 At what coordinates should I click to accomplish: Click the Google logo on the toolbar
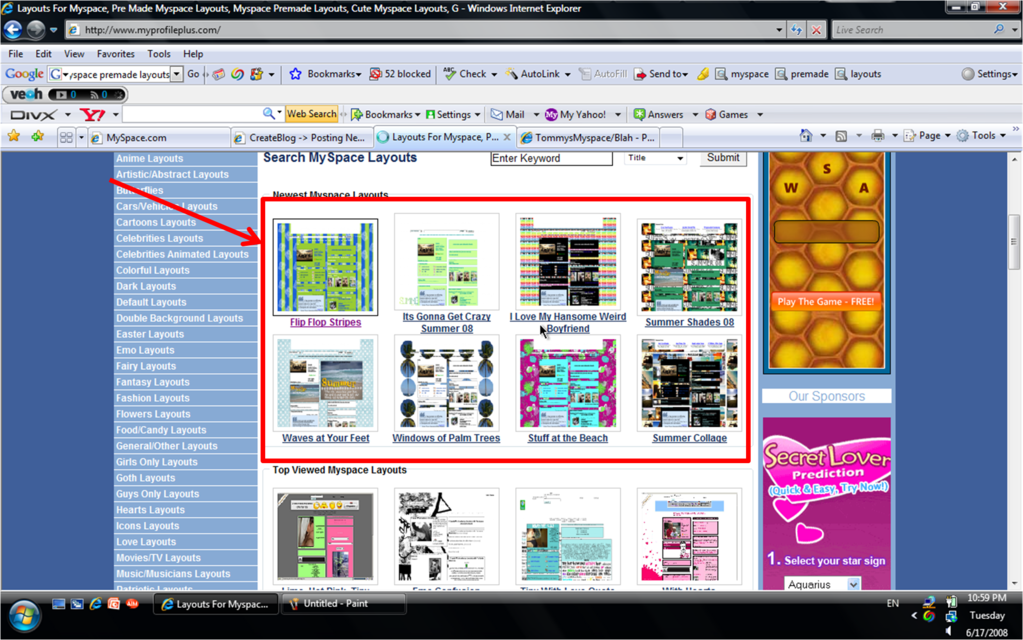24,74
